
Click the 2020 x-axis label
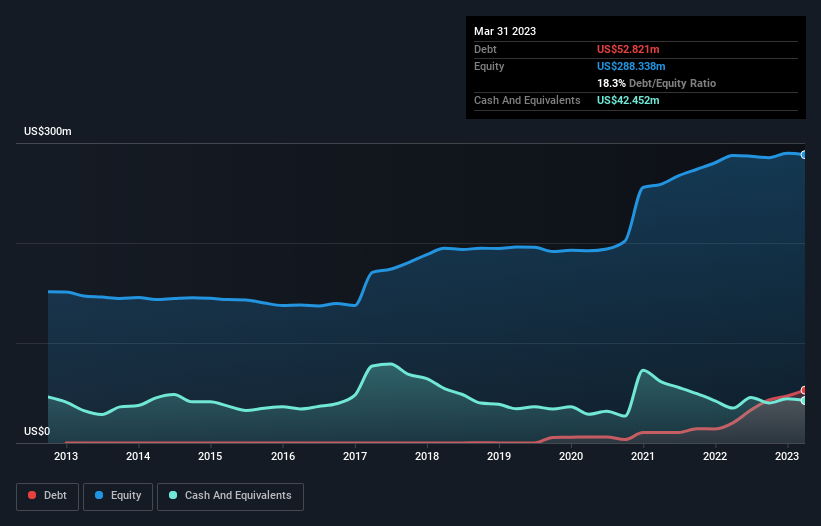click(571, 456)
